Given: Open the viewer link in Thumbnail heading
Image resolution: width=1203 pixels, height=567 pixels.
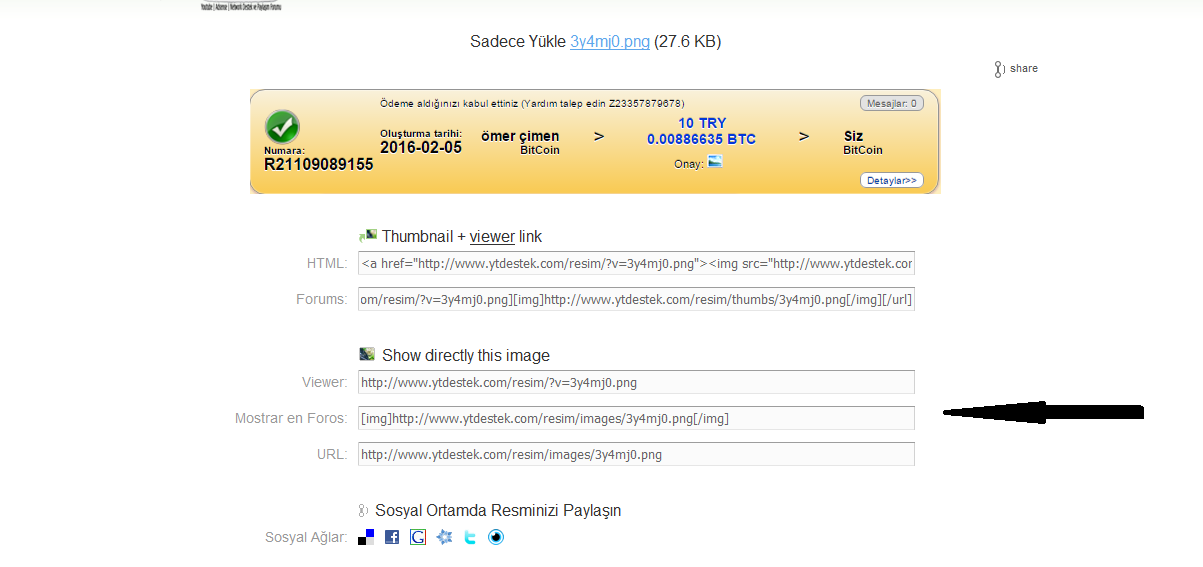Looking at the screenshot, I should (492, 237).
